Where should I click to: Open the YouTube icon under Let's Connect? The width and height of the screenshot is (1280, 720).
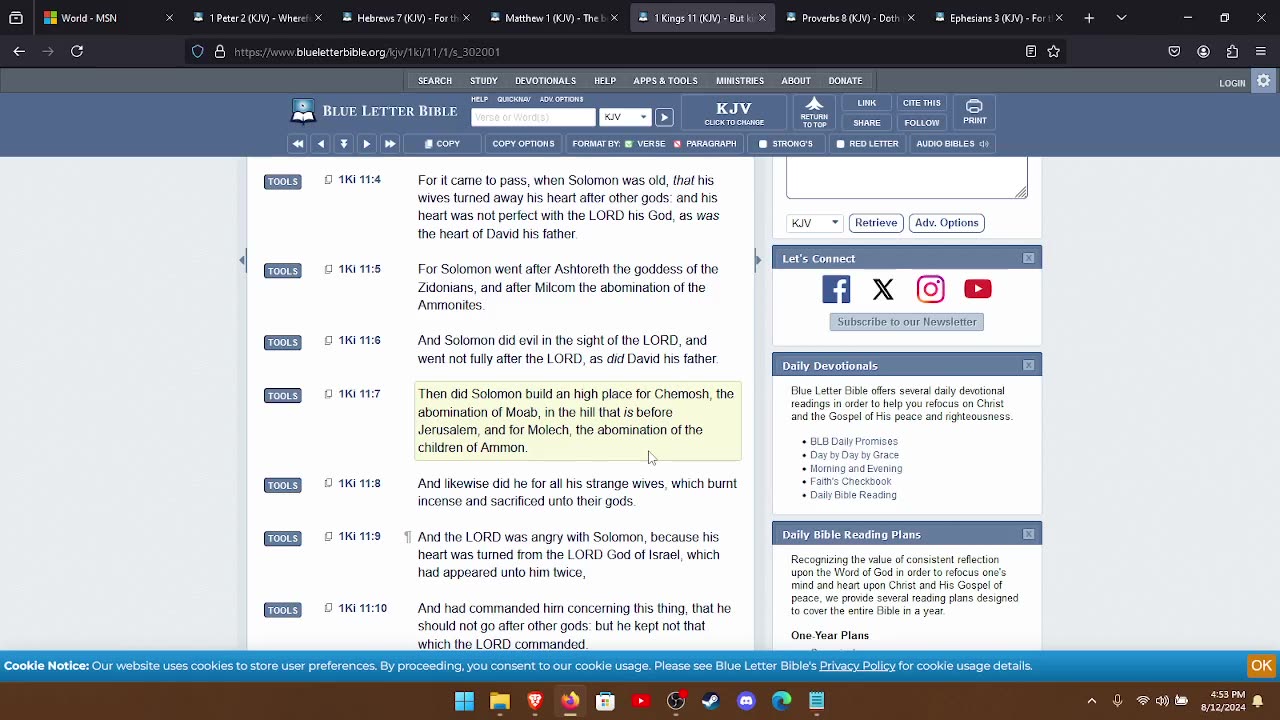[x=977, y=289]
